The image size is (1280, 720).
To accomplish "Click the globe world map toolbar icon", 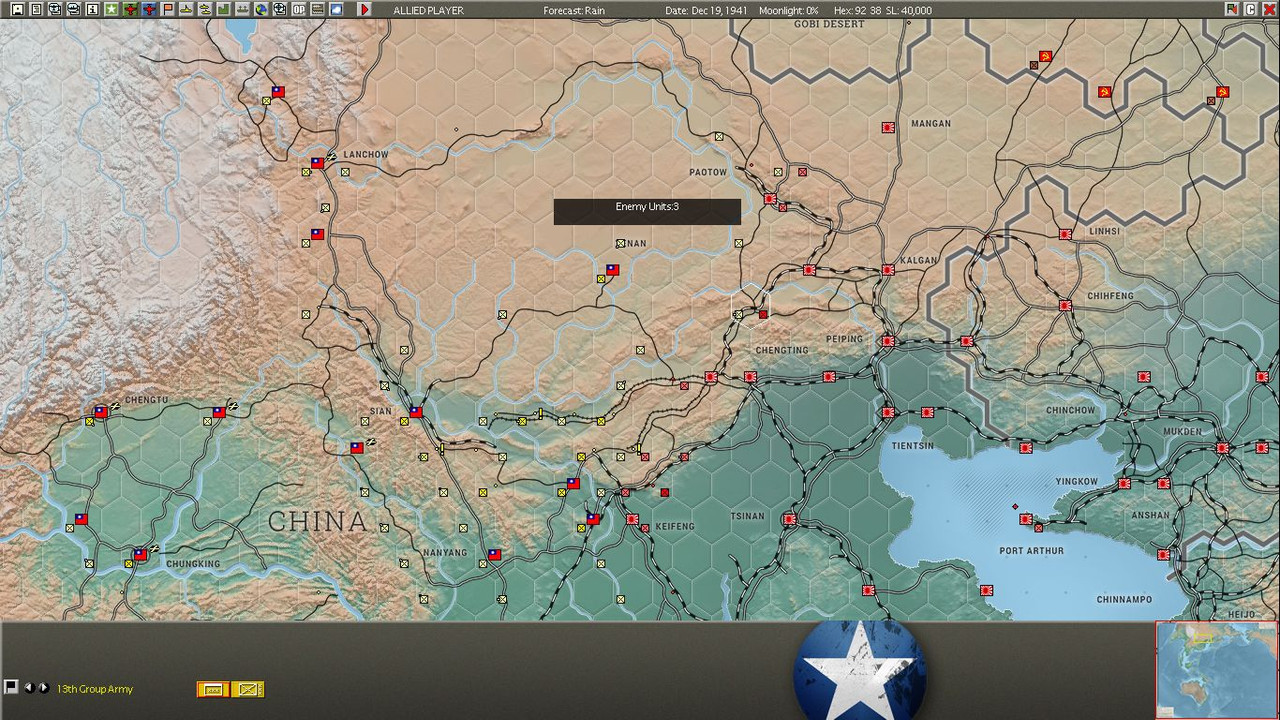I will (261, 9).
